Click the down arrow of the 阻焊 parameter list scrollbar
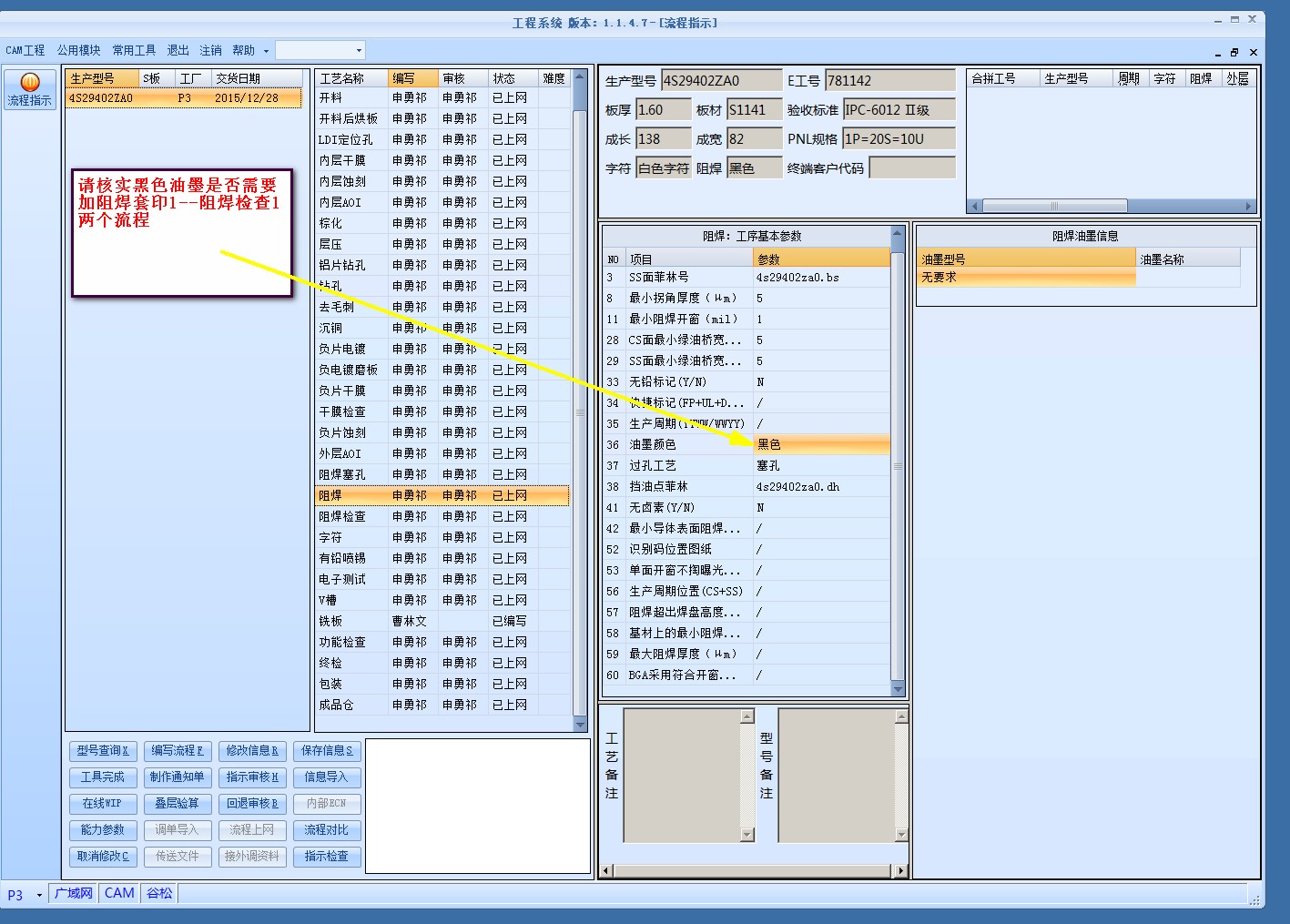 [x=897, y=690]
